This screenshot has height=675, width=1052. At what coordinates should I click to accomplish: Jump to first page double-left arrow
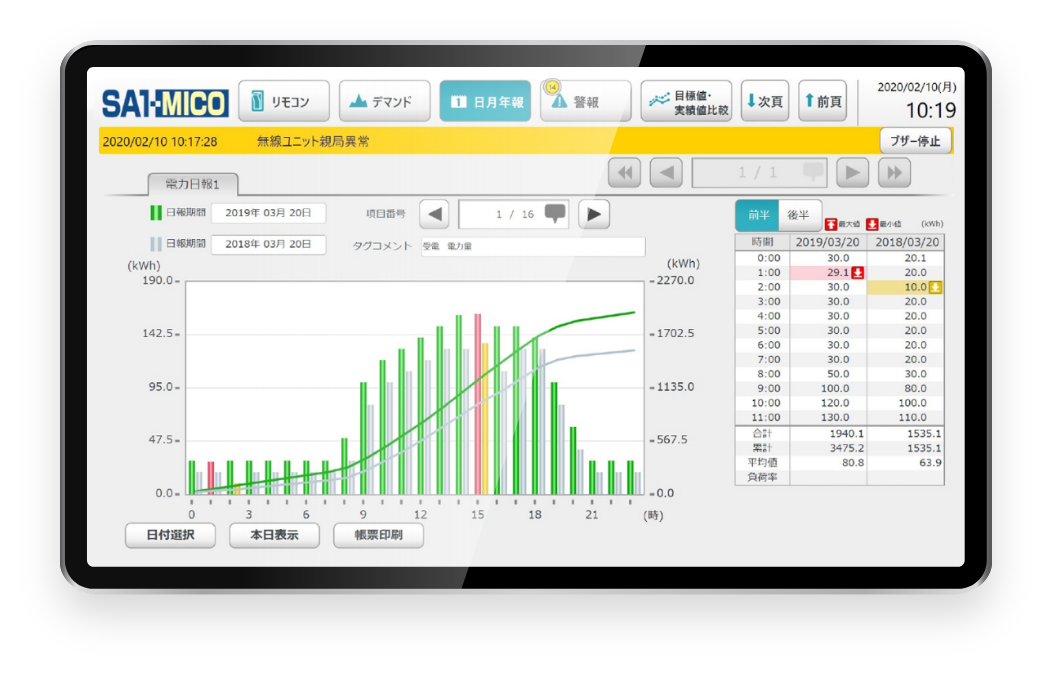pyautogui.click(x=625, y=172)
